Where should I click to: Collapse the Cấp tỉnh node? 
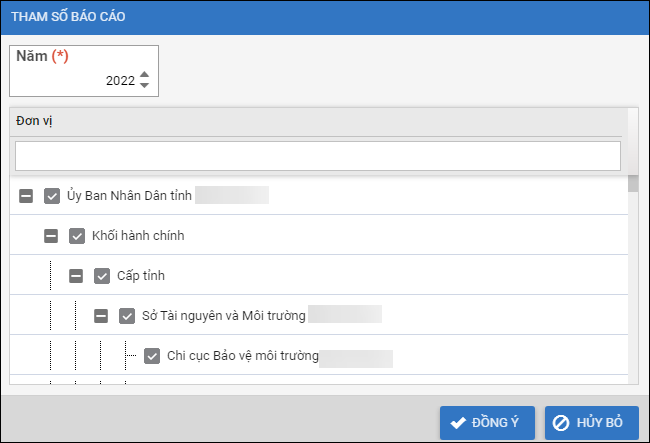click(77, 276)
